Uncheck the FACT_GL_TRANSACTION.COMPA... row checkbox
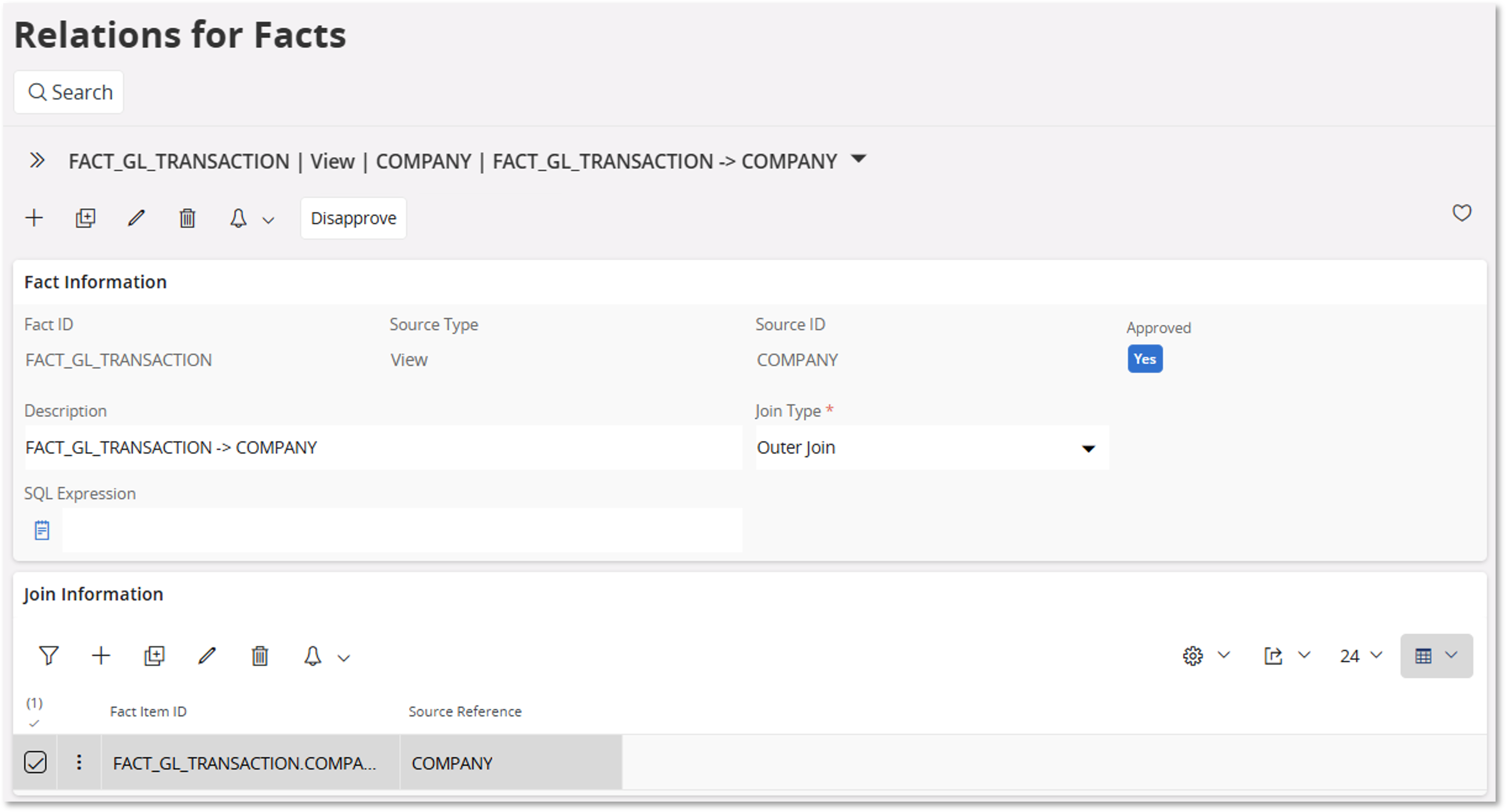This screenshot has width=1506, height=812. click(35, 762)
